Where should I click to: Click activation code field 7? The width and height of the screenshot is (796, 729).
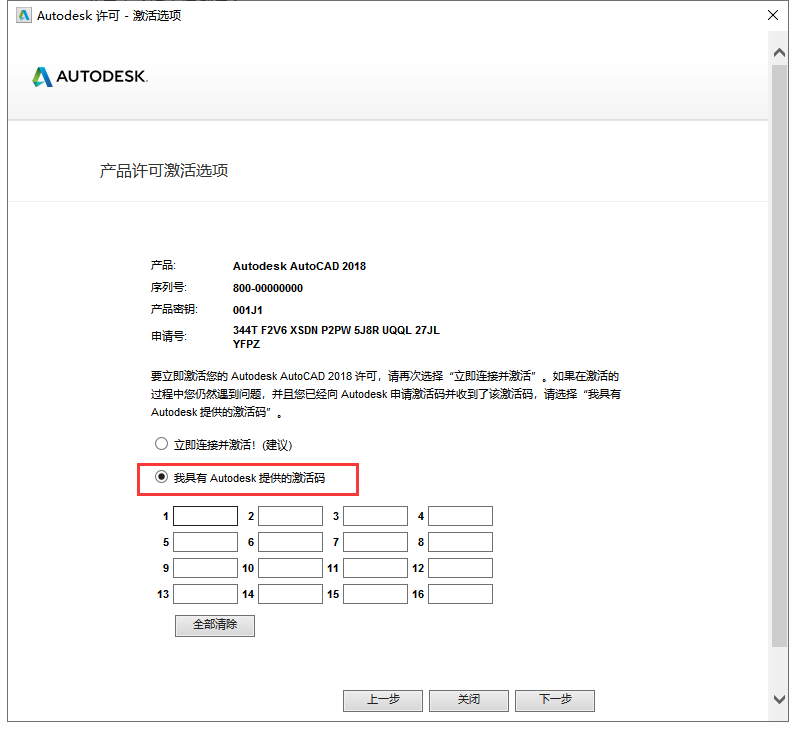375,542
